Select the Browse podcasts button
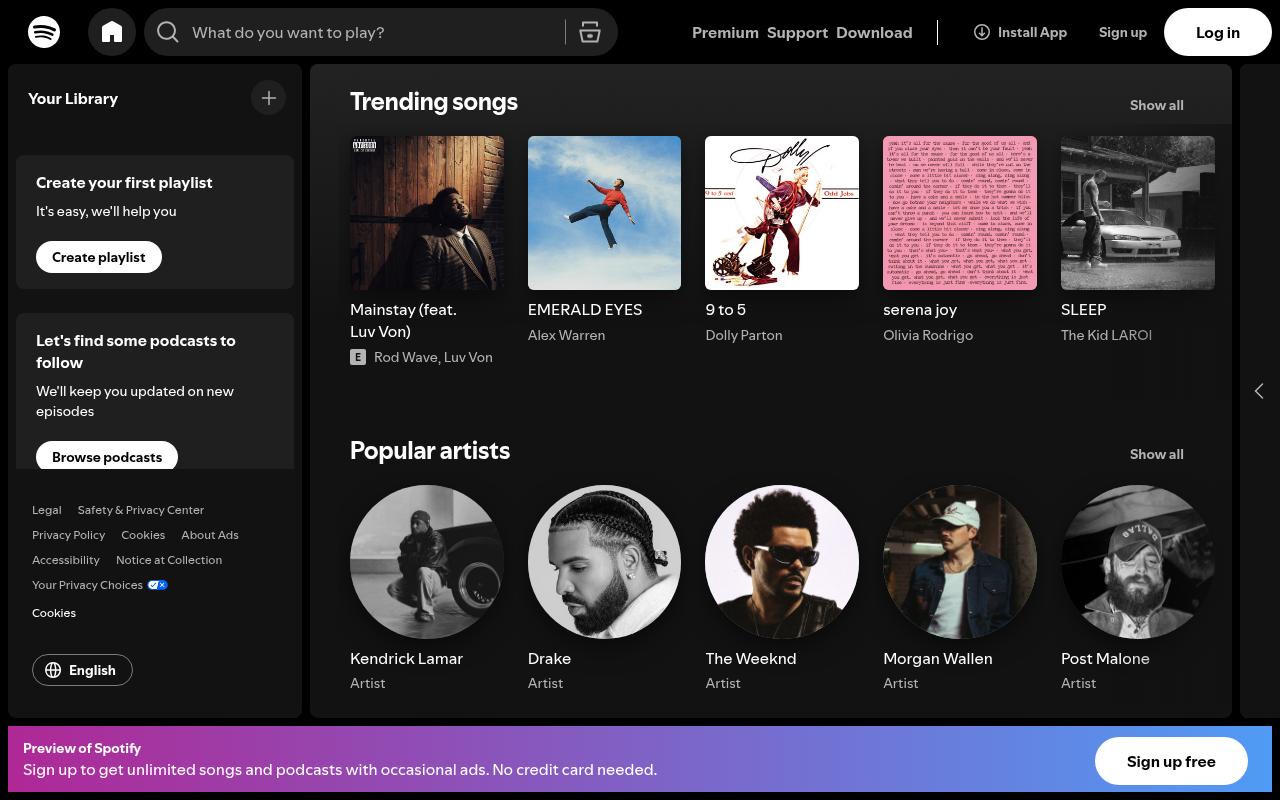The height and width of the screenshot is (800, 1280). tap(107, 456)
